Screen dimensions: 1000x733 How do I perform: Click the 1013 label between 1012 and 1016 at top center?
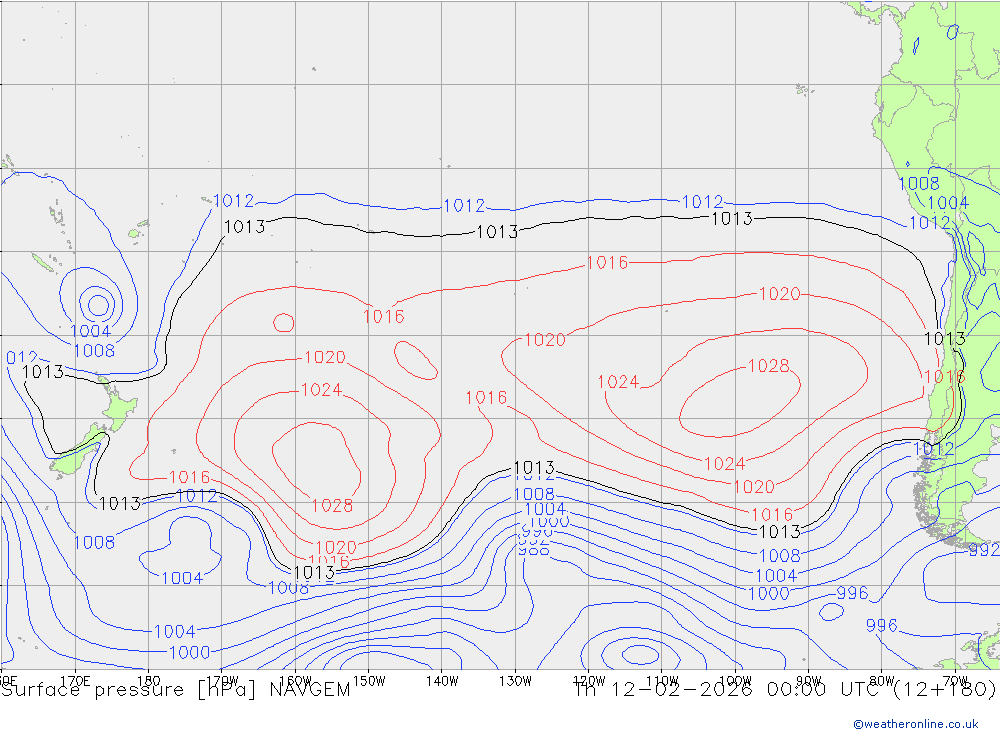(x=497, y=232)
